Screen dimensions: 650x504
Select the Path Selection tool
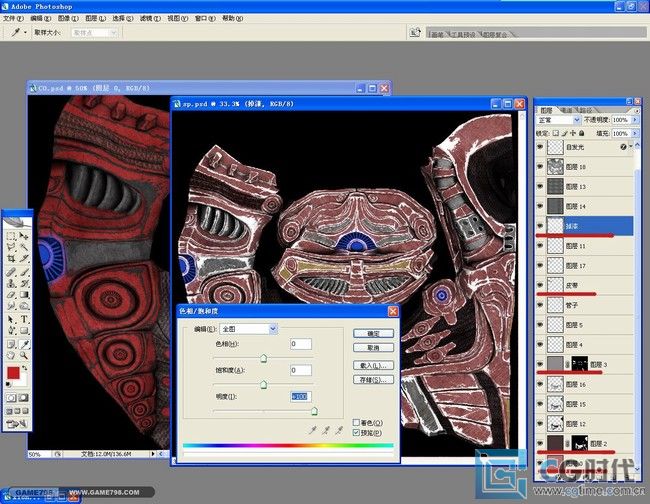[x=11, y=319]
